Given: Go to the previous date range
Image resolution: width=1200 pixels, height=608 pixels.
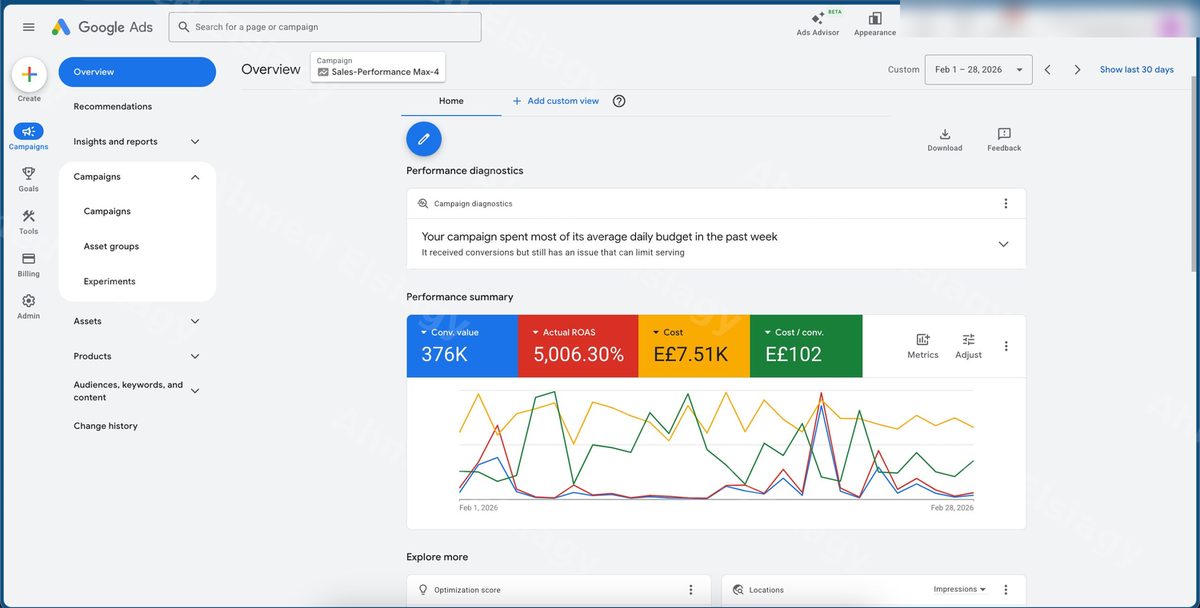Looking at the screenshot, I should (1047, 70).
